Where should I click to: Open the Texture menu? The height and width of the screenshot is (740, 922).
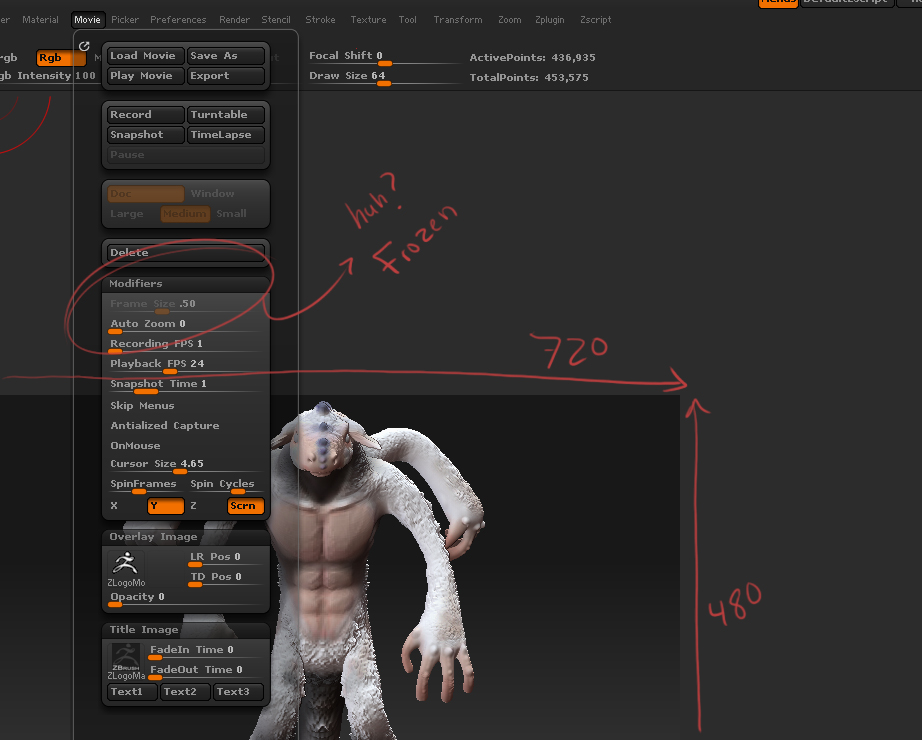point(368,19)
